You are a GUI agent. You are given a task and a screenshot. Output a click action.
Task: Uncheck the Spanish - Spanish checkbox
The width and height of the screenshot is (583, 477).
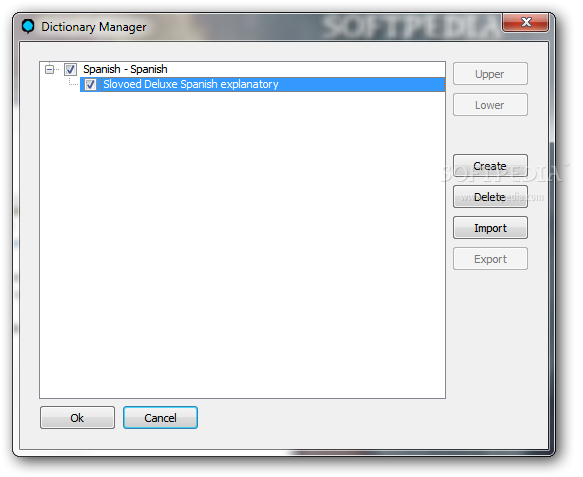70,69
